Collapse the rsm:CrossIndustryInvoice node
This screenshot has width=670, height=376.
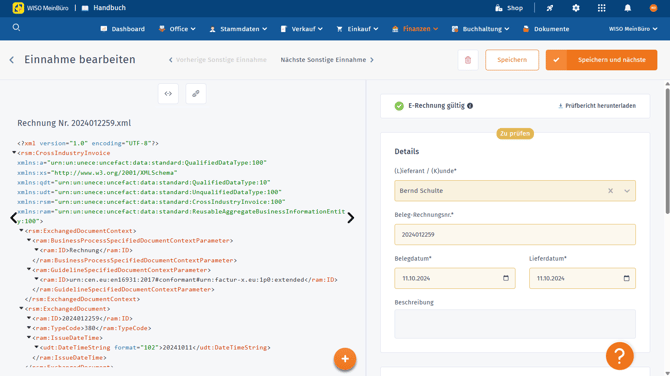pos(14,153)
